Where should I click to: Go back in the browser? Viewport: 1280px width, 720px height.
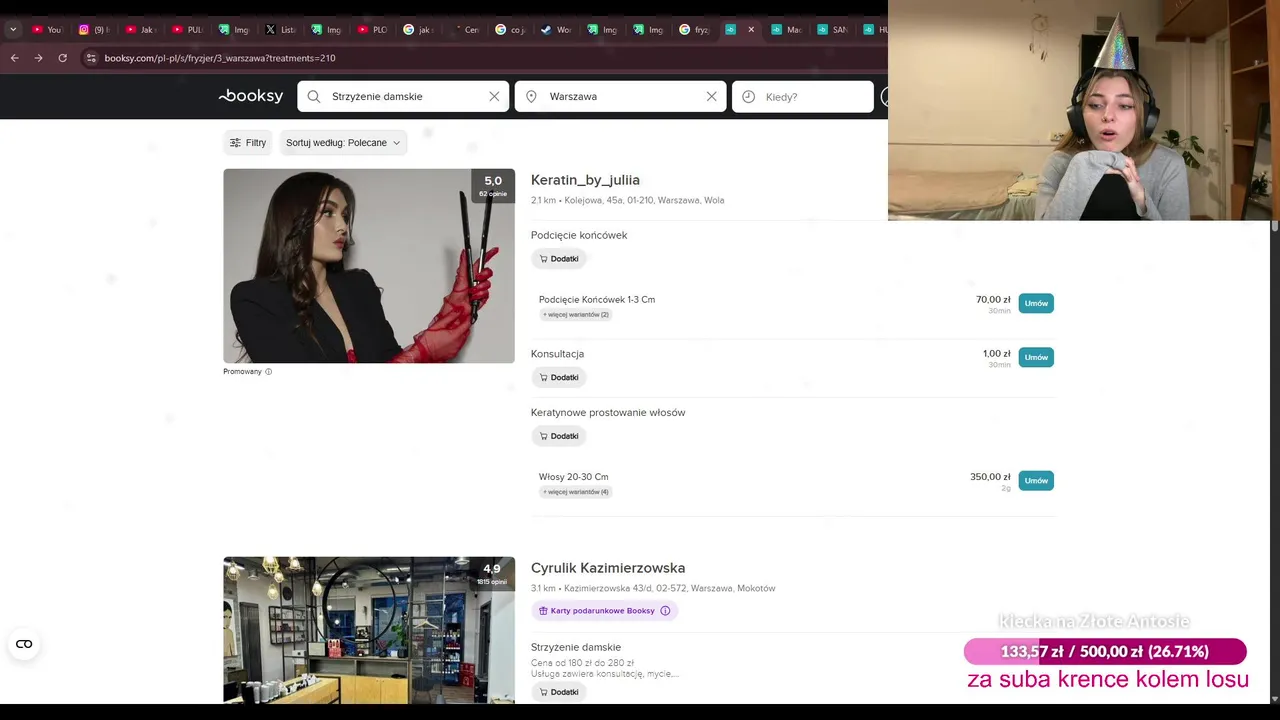pos(14,58)
